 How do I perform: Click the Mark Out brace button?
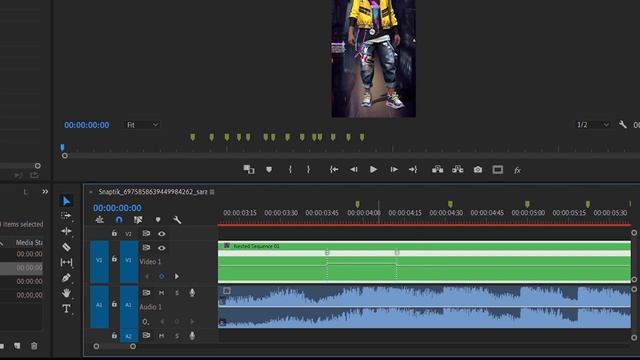[309, 169]
